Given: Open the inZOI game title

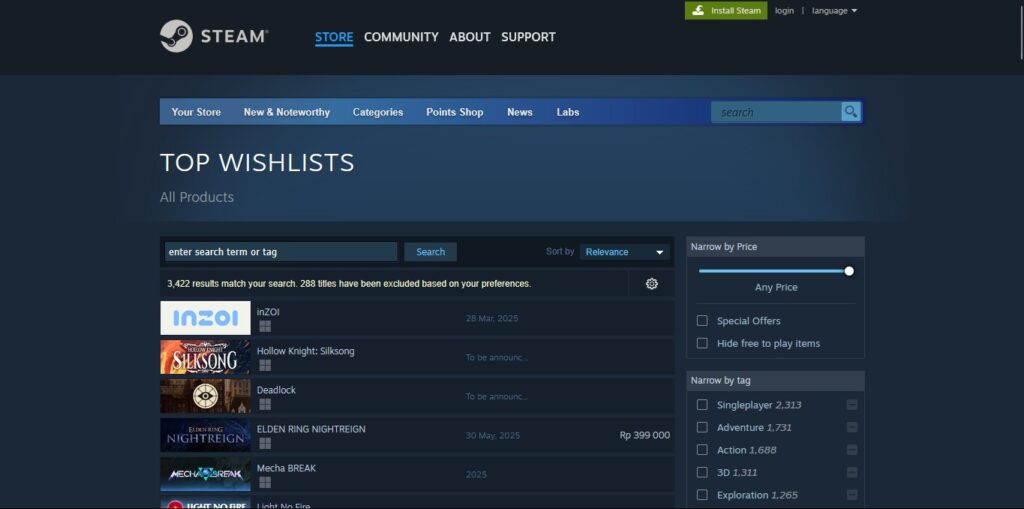Looking at the screenshot, I should coord(268,312).
